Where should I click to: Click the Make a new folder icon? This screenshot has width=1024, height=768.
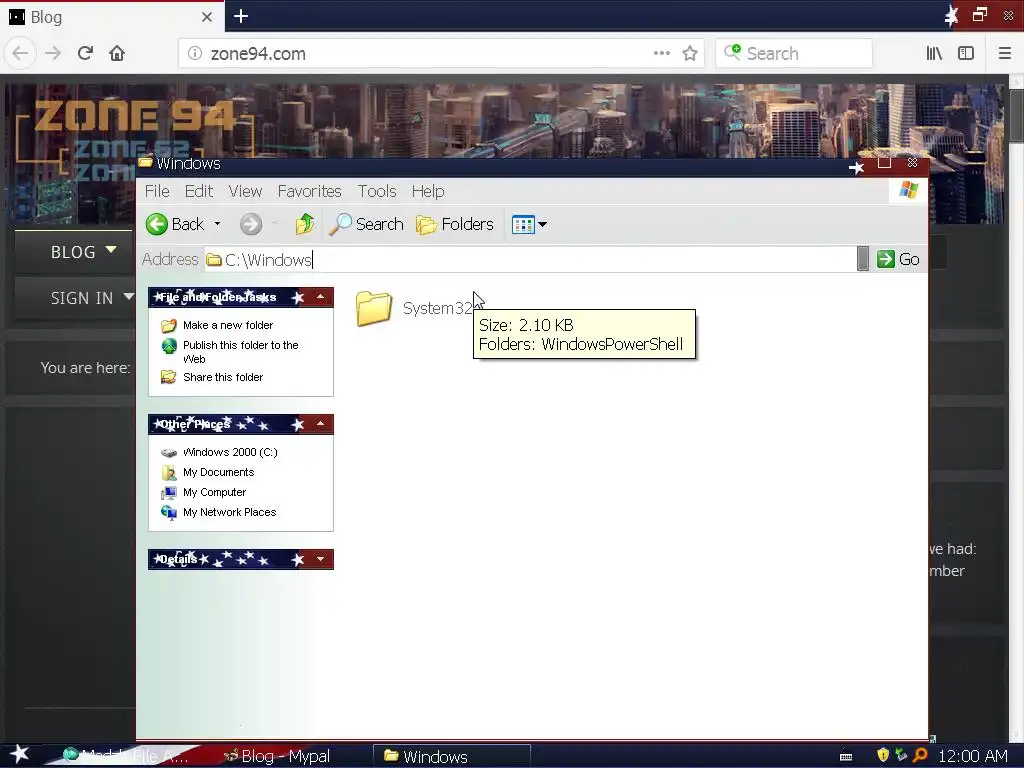[x=168, y=325]
